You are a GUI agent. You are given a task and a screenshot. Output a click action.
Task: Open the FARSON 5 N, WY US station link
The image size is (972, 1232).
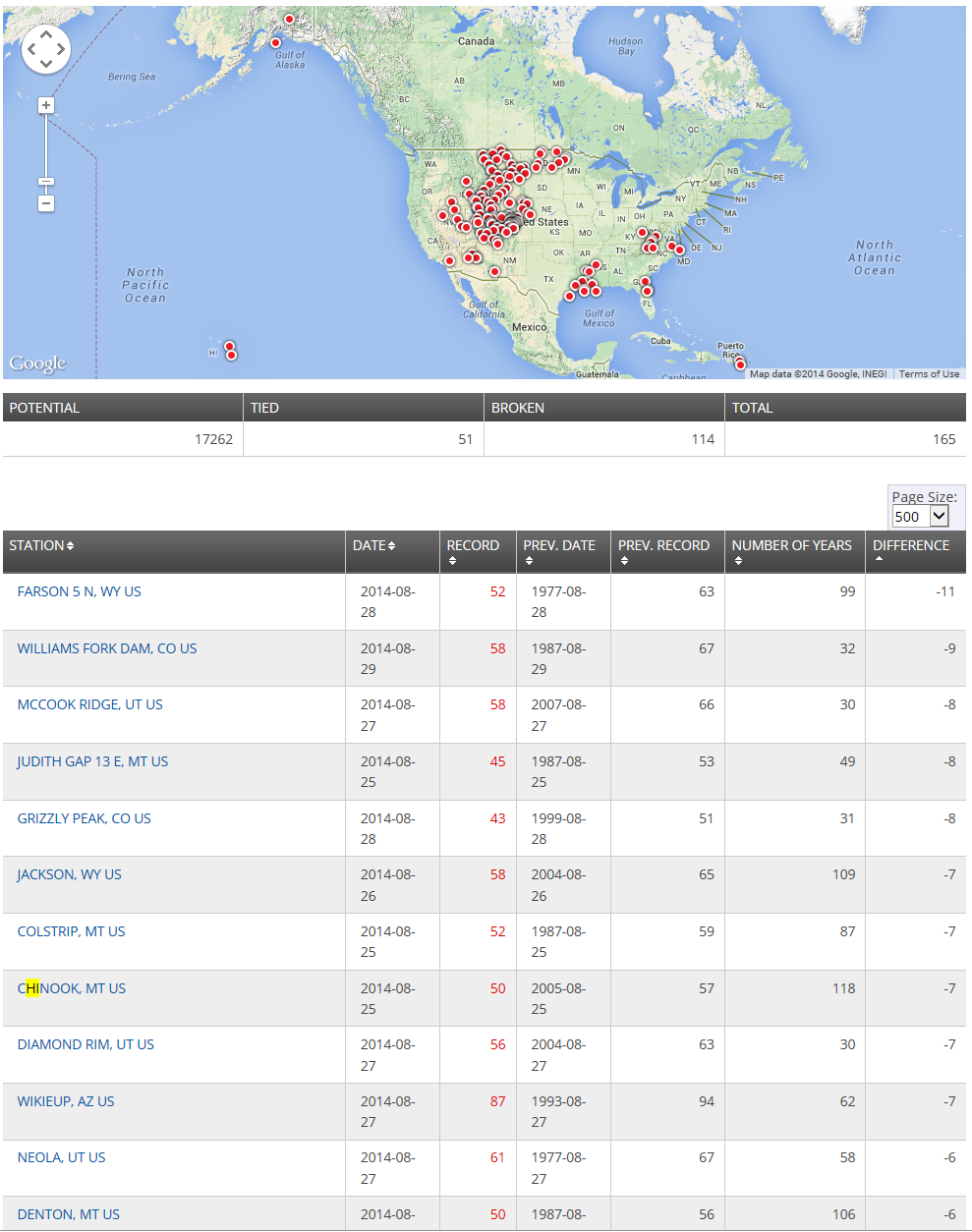click(80, 591)
